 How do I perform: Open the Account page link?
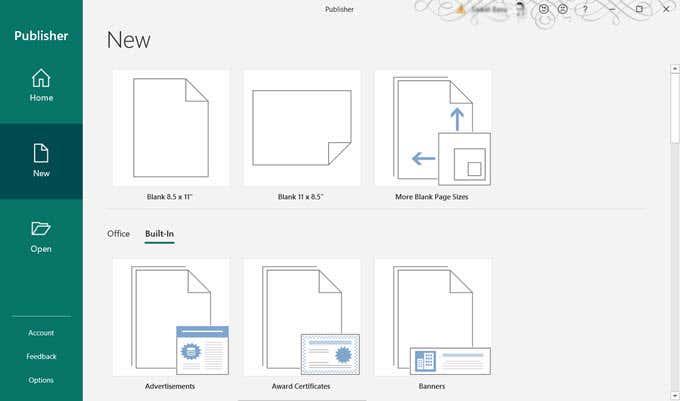point(41,333)
